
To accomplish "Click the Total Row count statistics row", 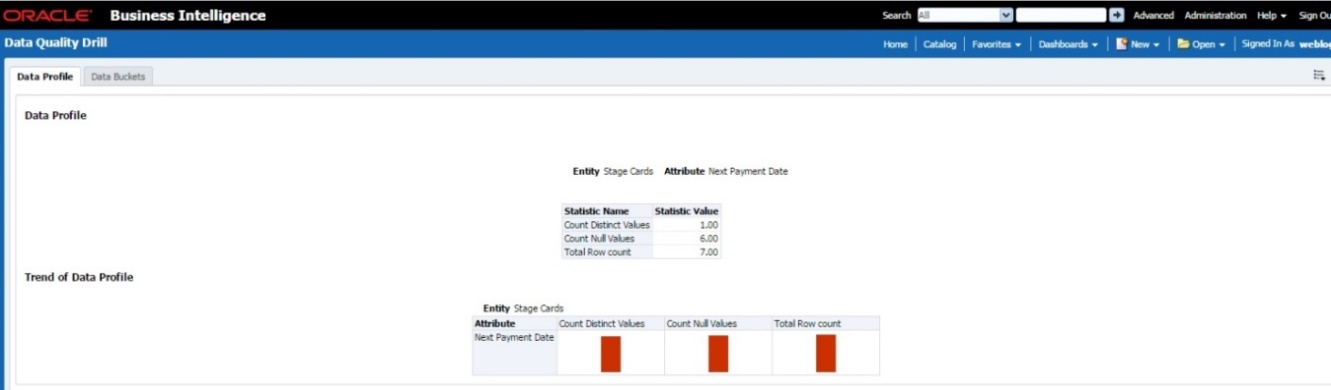I will (641, 252).
